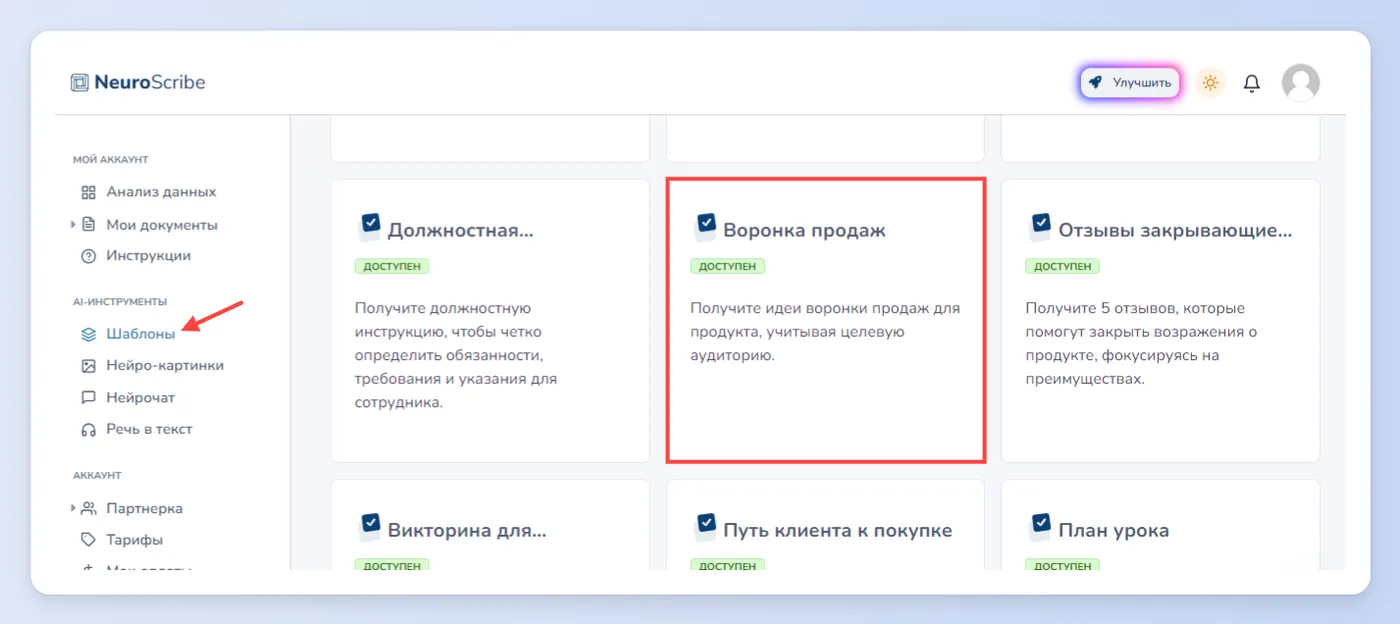Image resolution: width=1400 pixels, height=624 pixels.
Task: Click the NeuroScribe logo icon
Action: (x=80, y=83)
